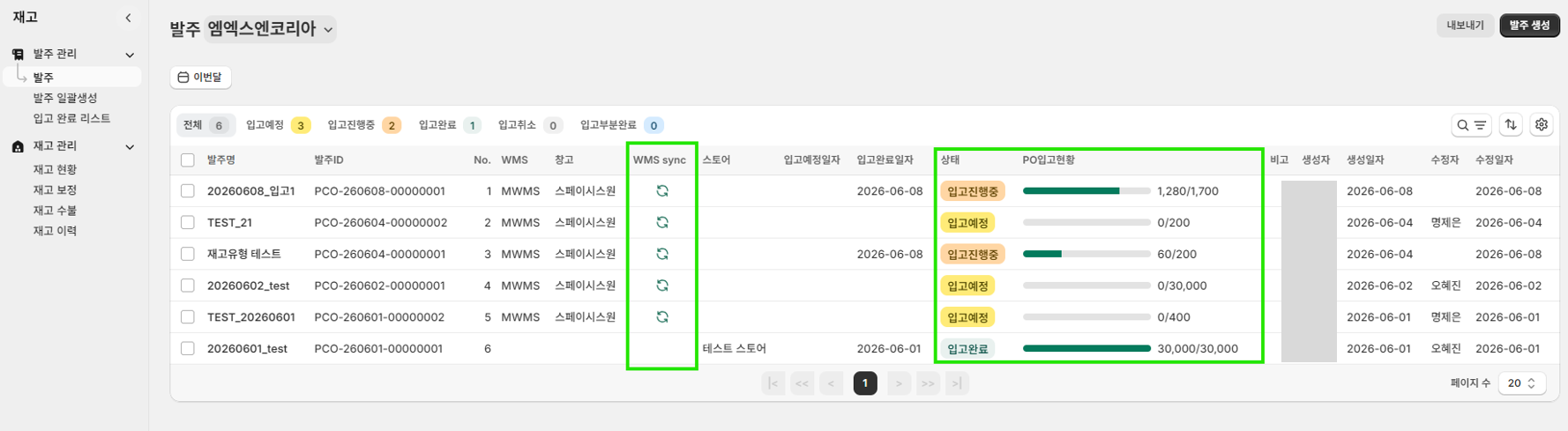
Task: Switch to the 입고완료 tab
Action: (x=450, y=125)
